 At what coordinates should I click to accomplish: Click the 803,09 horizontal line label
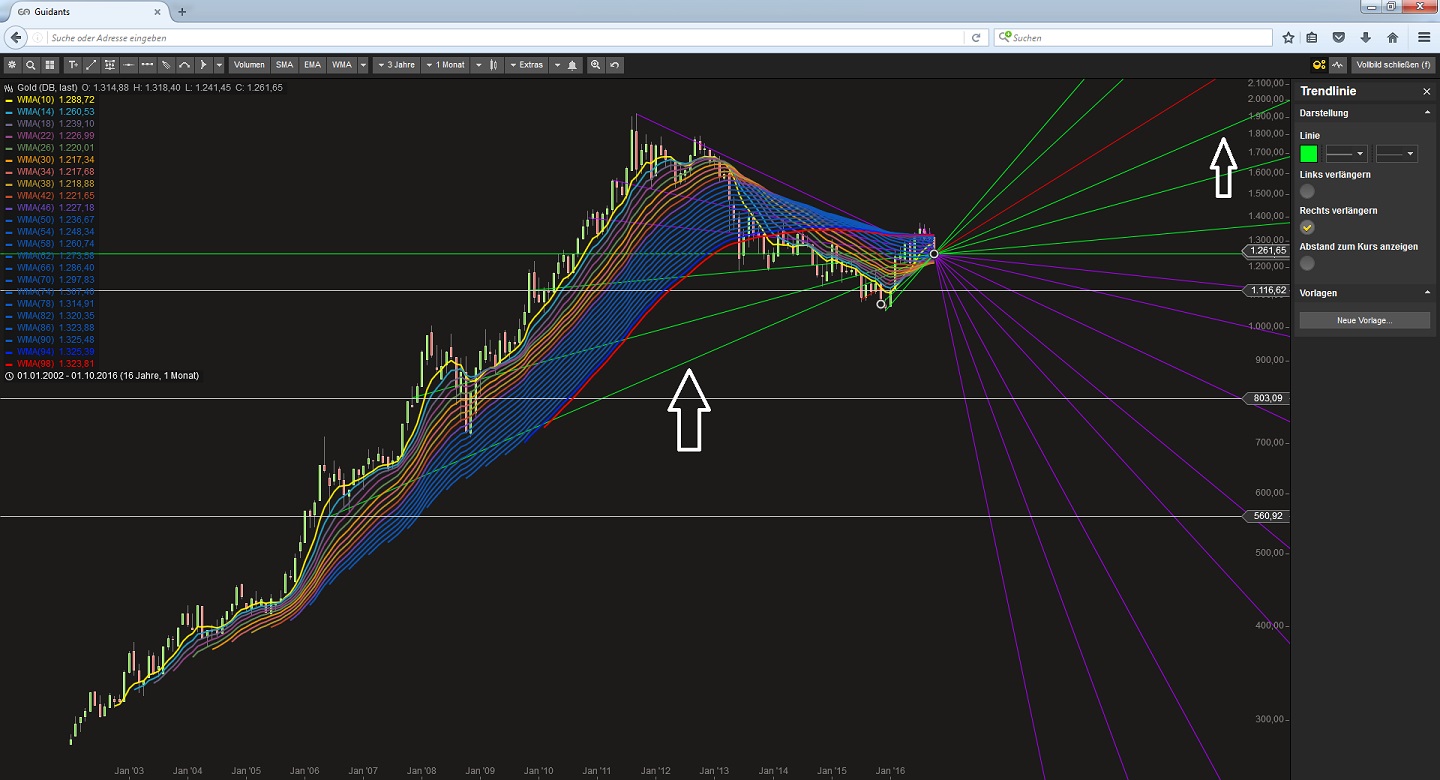click(x=1267, y=398)
